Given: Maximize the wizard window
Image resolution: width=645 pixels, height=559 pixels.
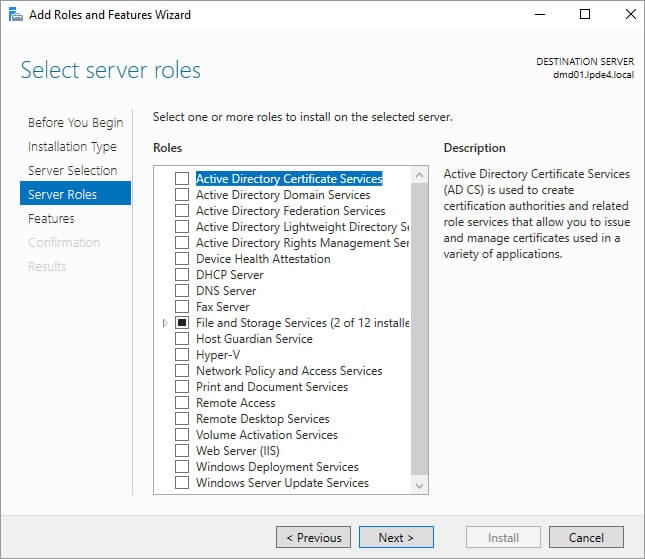Looking at the screenshot, I should click(x=585, y=14).
